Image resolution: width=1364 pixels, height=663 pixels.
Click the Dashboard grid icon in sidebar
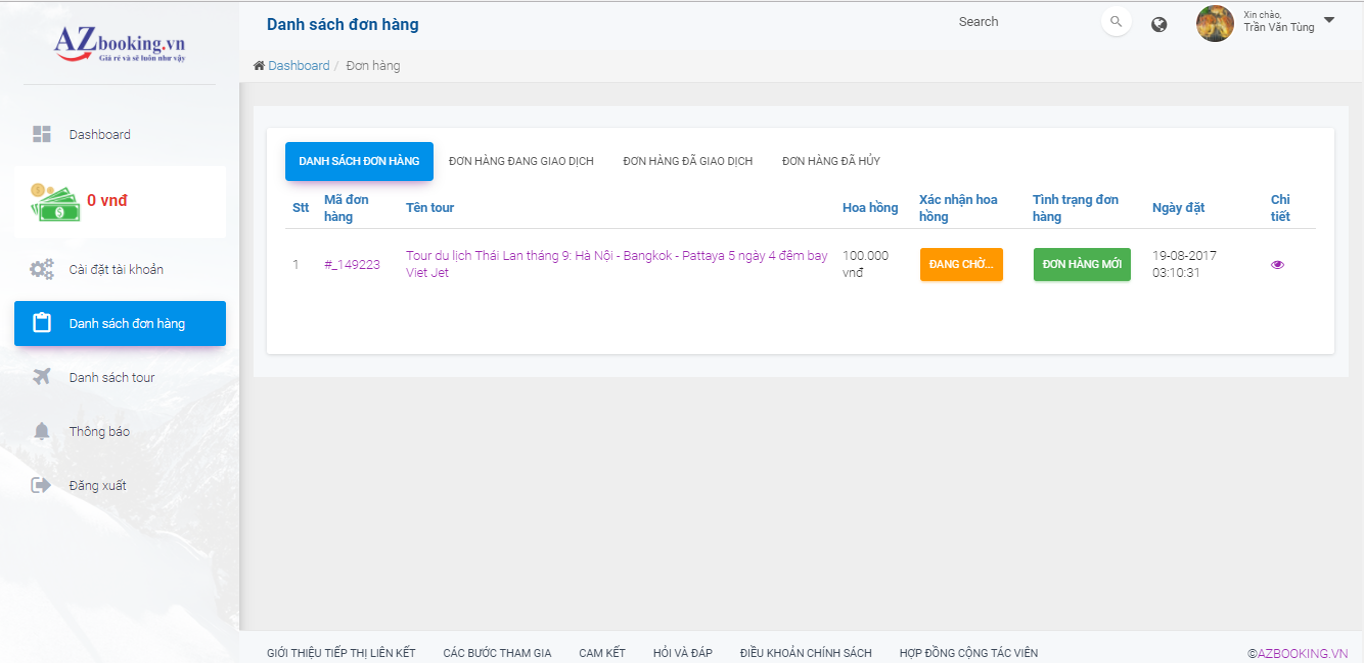41,134
